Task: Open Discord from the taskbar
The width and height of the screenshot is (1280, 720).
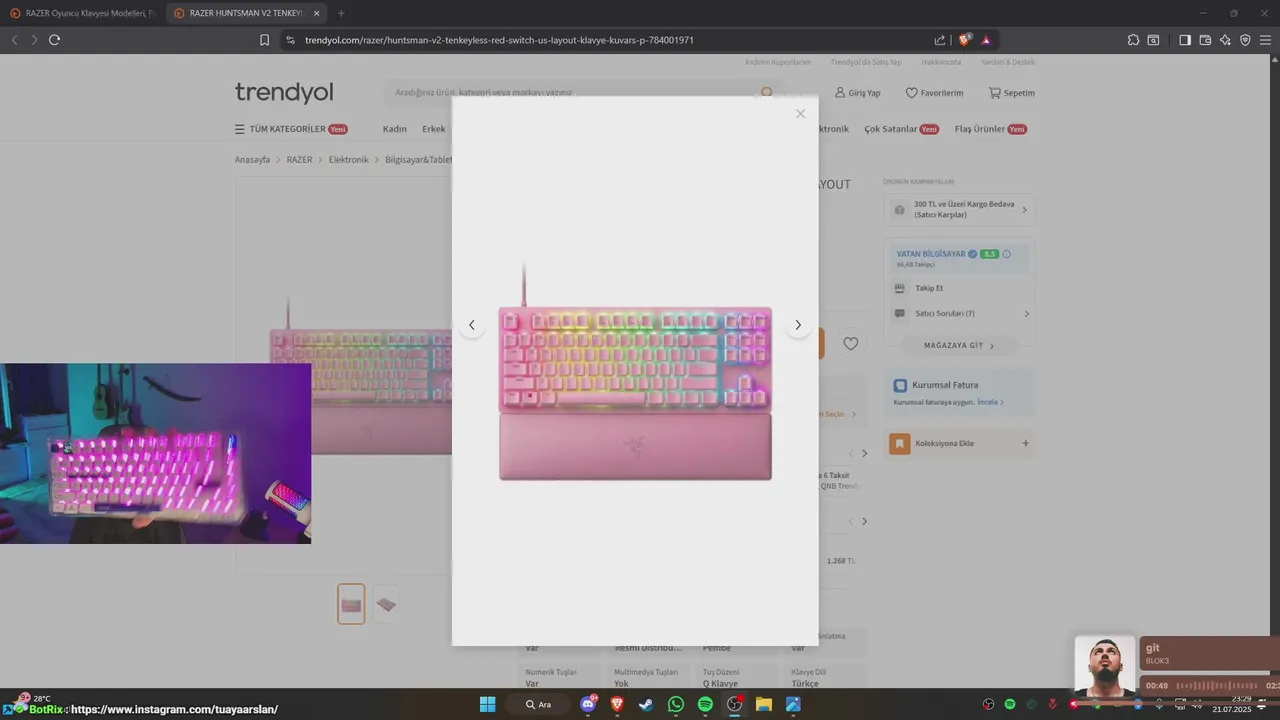Action: coord(588,704)
